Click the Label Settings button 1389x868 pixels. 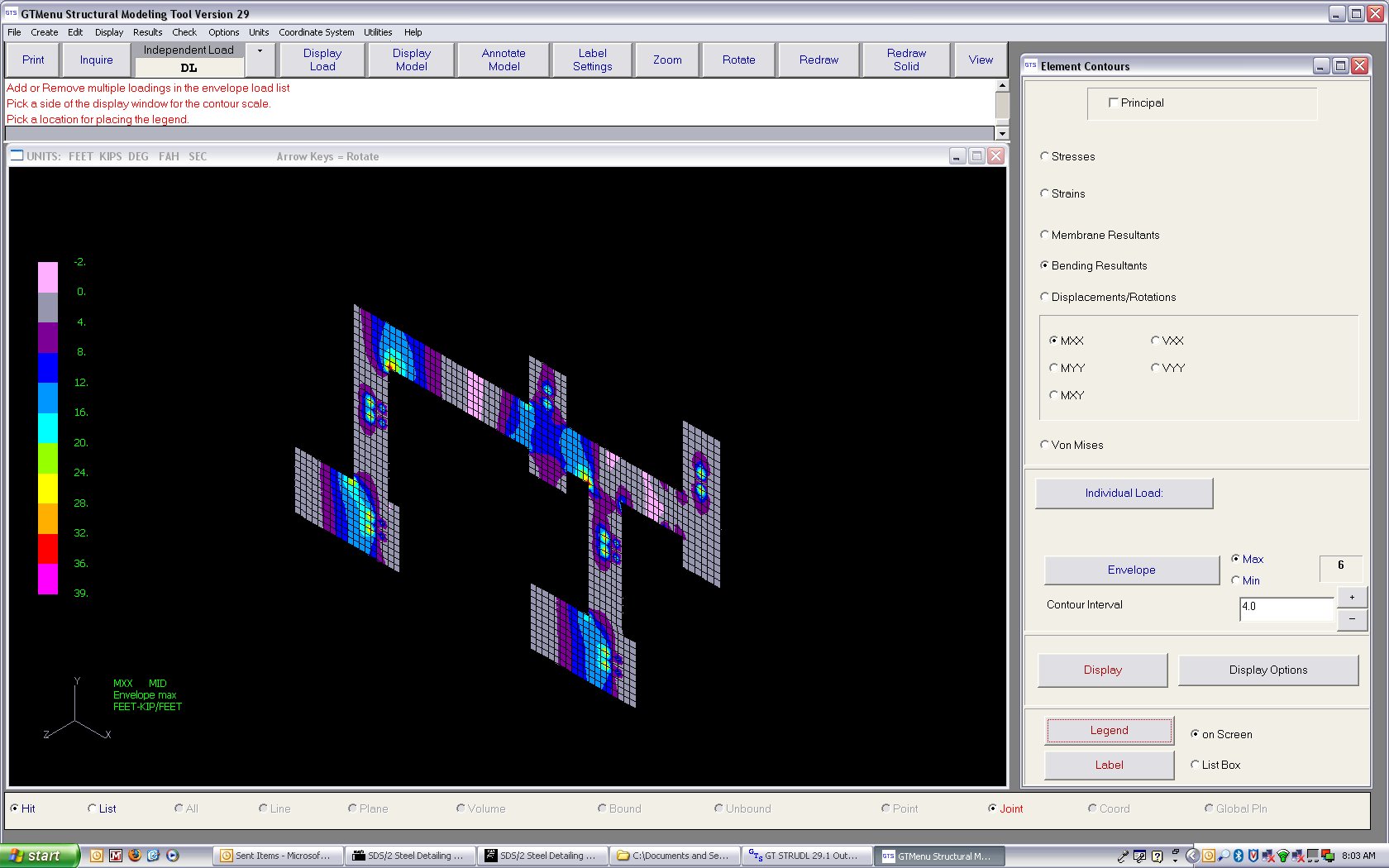click(x=593, y=60)
